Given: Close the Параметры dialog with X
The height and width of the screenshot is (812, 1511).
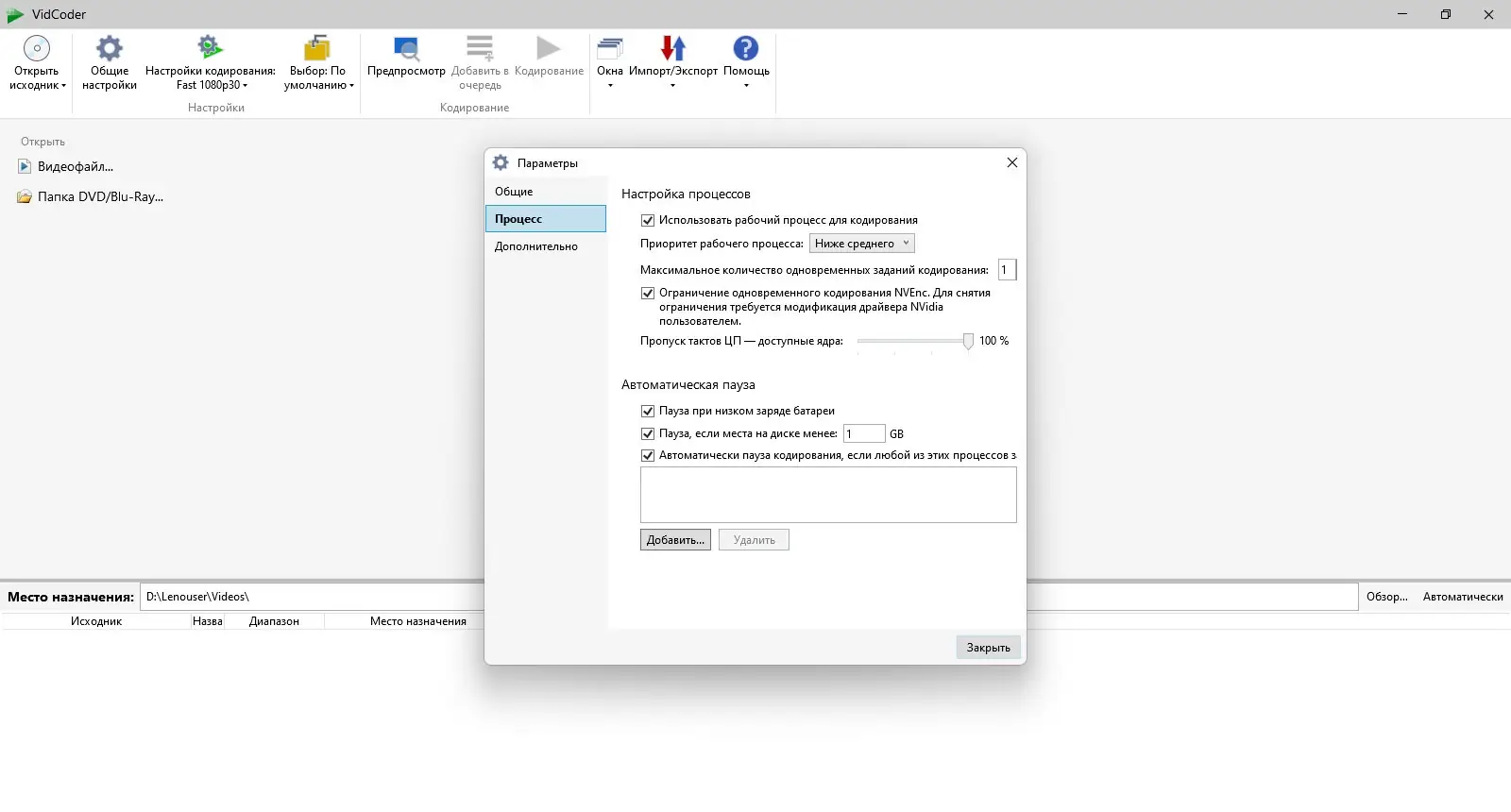Looking at the screenshot, I should pos(1011,162).
